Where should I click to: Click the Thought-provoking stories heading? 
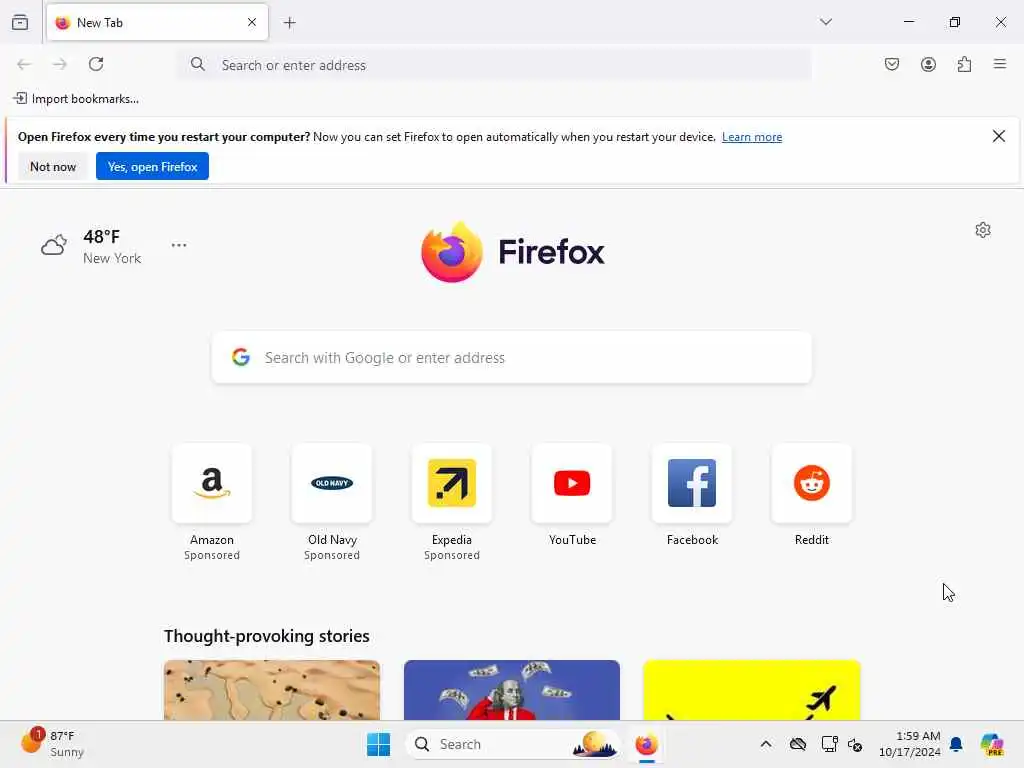click(x=266, y=636)
